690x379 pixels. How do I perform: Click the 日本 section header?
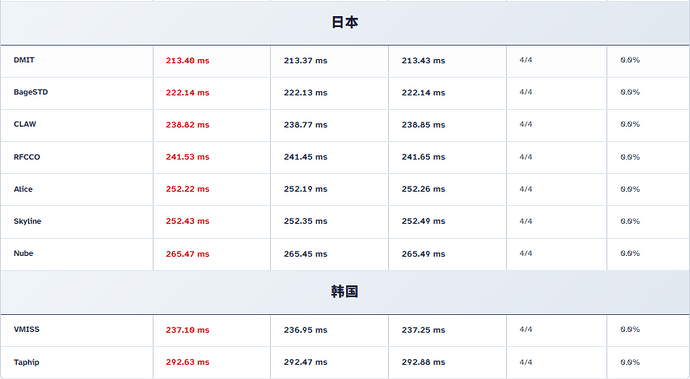(345, 22)
